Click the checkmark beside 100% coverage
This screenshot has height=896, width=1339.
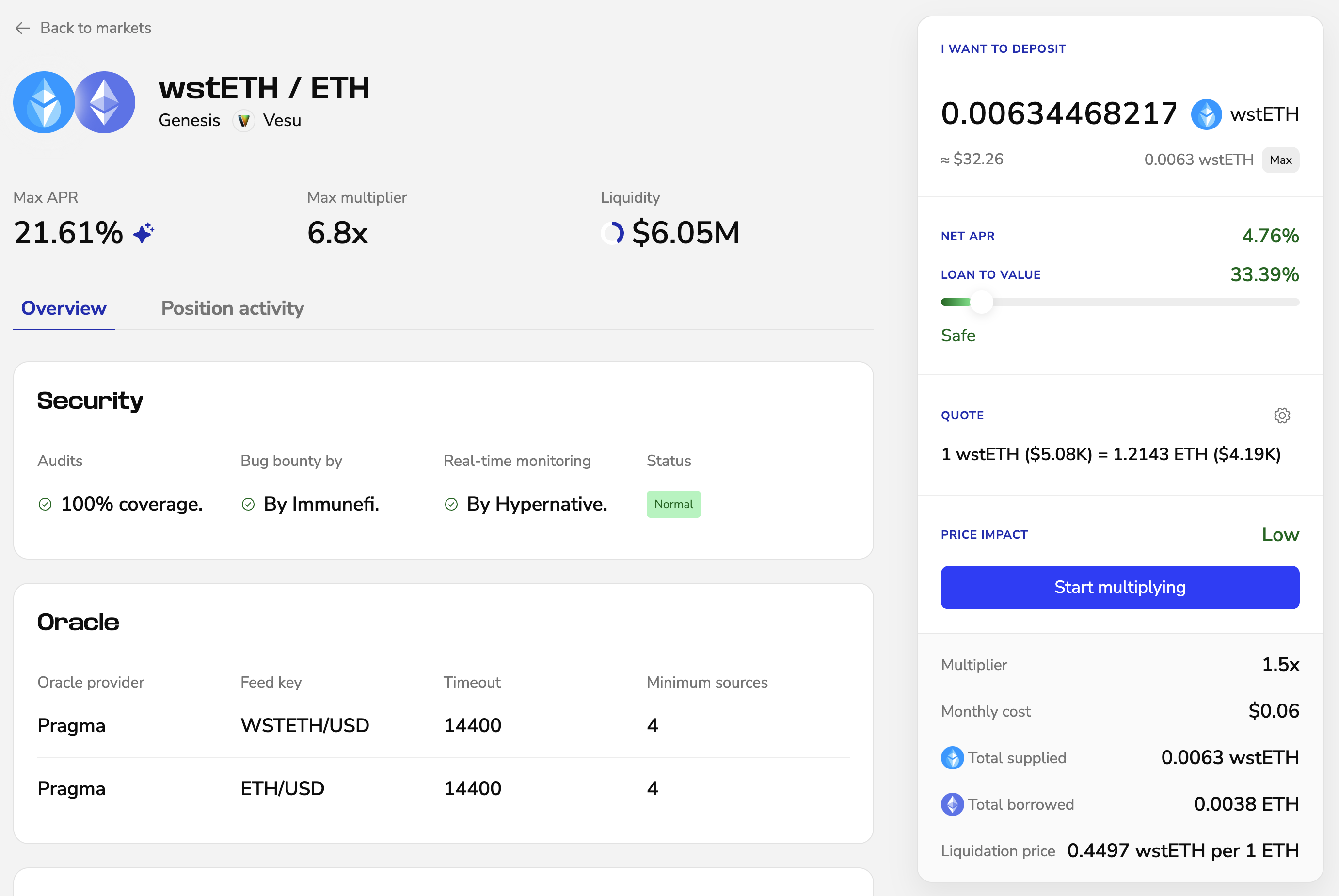[x=45, y=504]
